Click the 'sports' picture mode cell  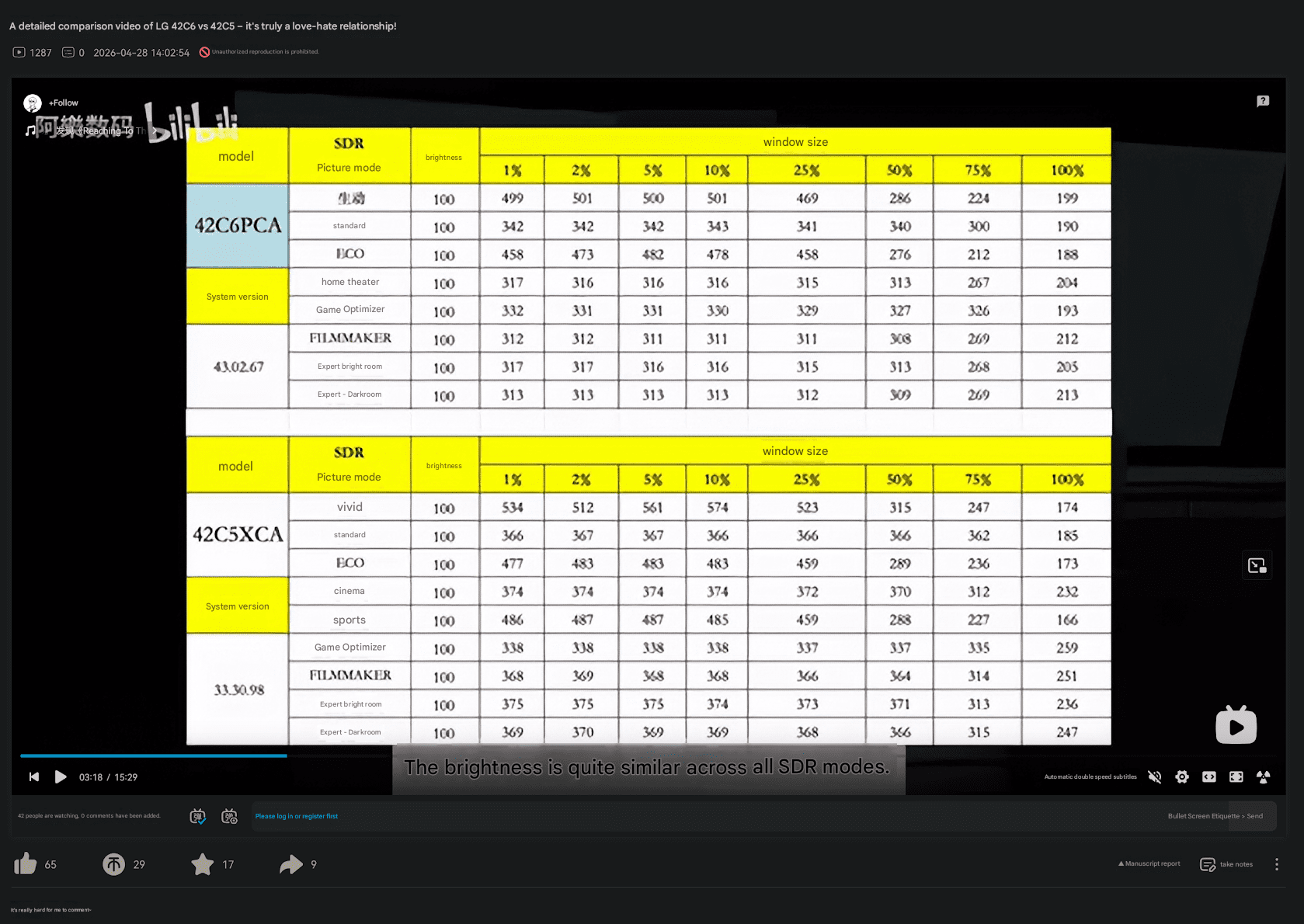click(350, 620)
